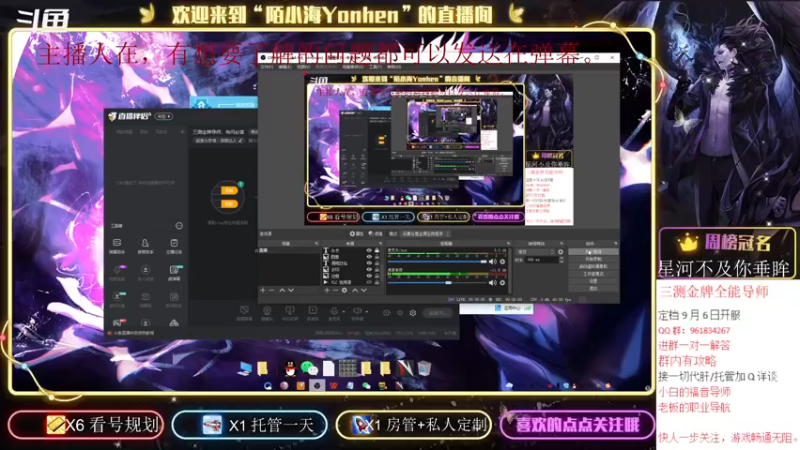This screenshot has width=800, height=450.
Task: Move the scene up in Scenes panel
Action: pyautogui.click(x=282, y=290)
